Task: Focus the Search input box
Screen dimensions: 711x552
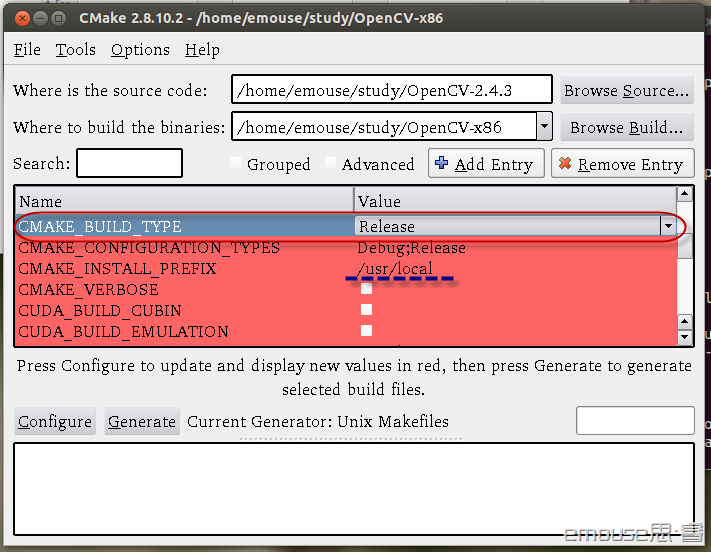Action: click(x=130, y=163)
